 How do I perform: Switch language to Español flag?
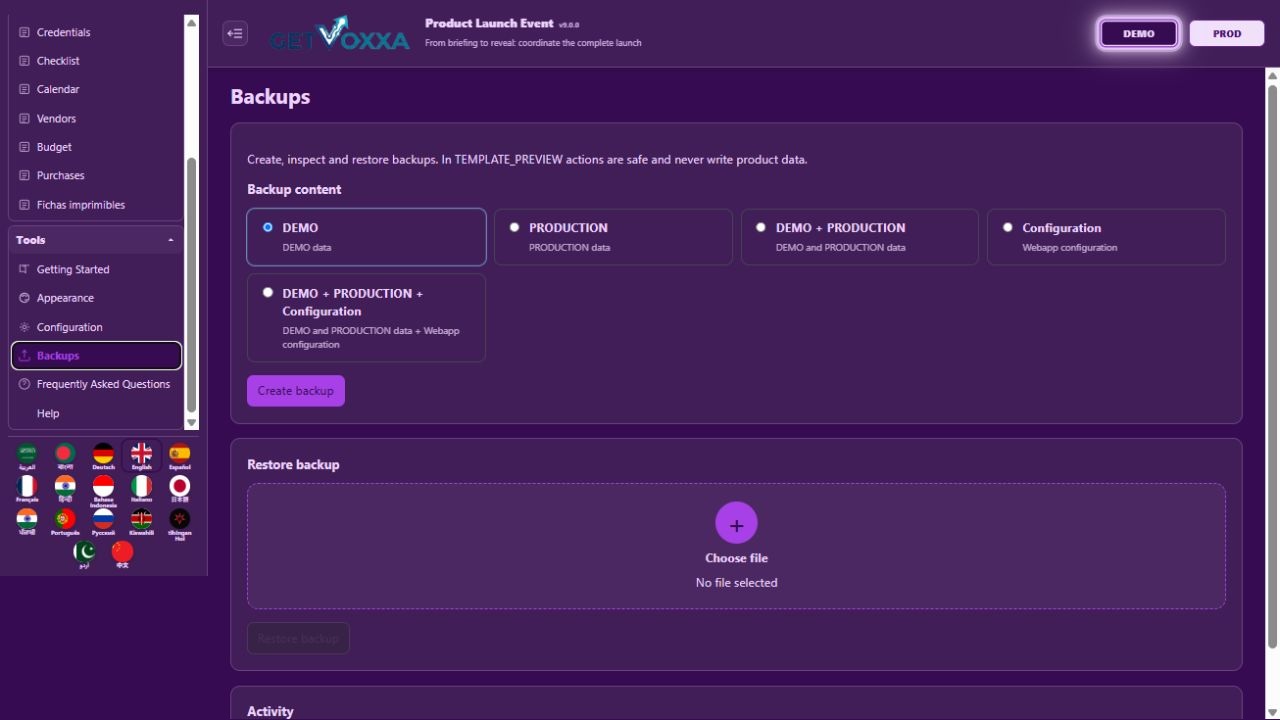pyautogui.click(x=179, y=456)
